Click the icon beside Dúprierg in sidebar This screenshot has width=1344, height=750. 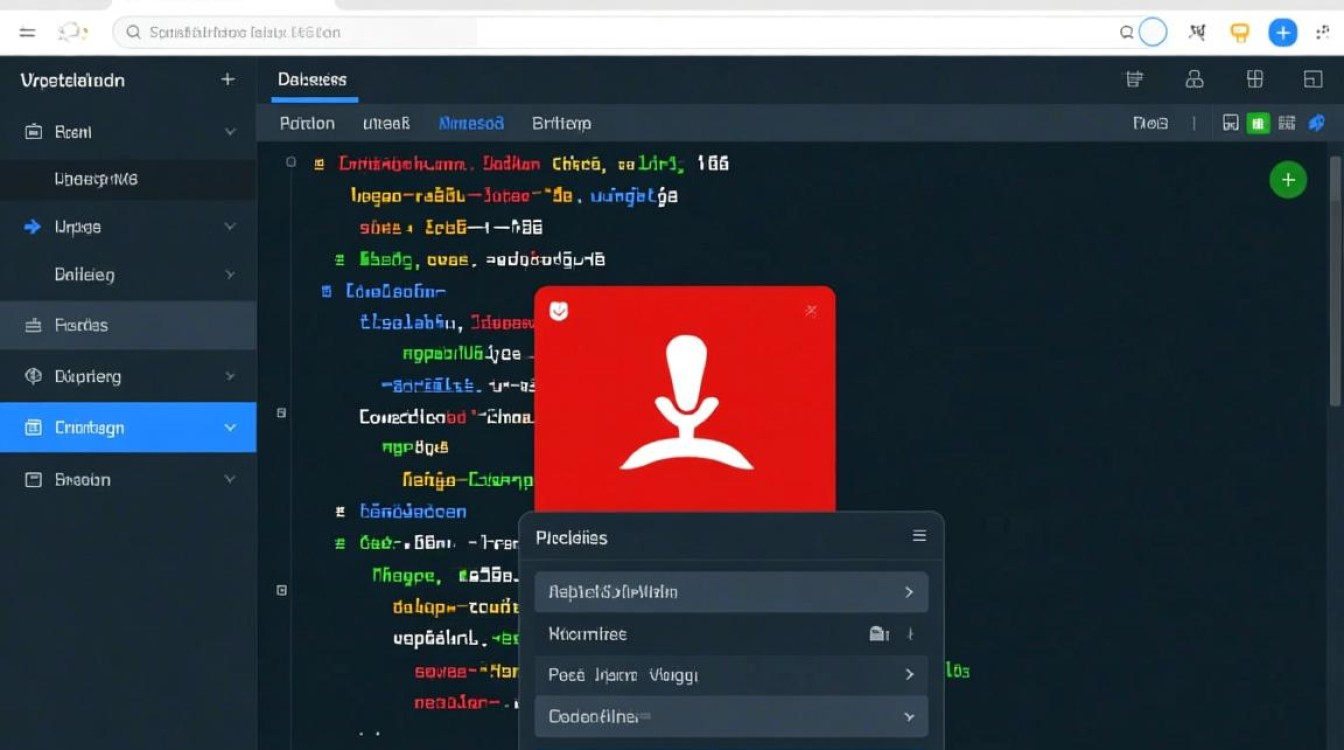click(33, 377)
